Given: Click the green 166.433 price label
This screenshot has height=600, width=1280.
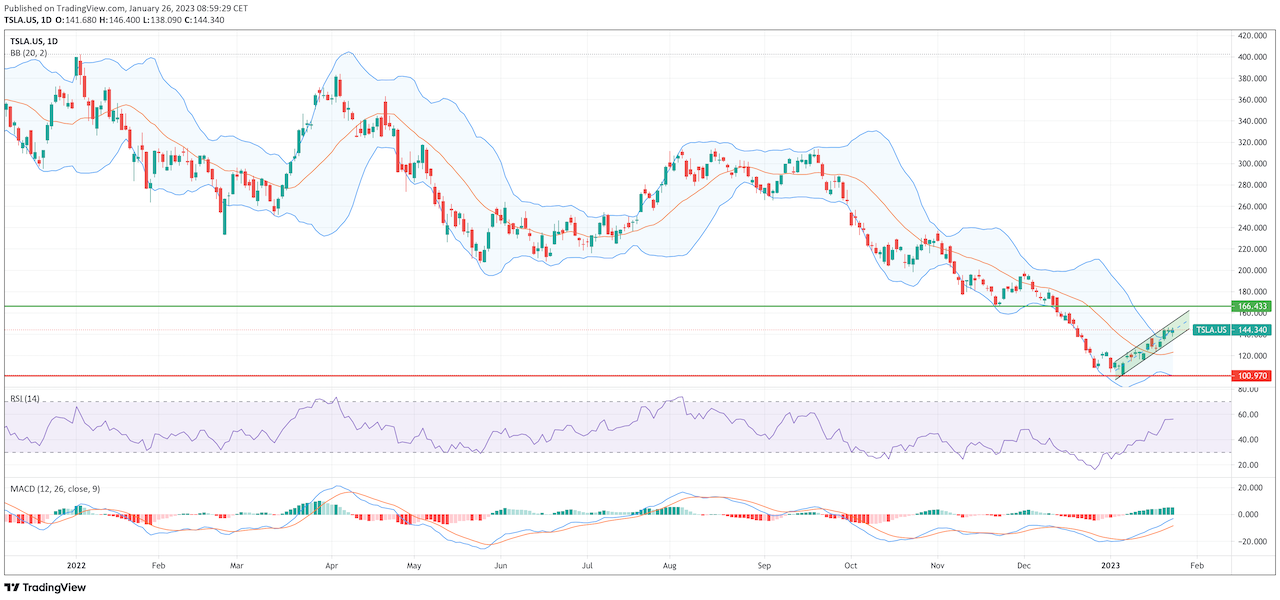Looking at the screenshot, I should tap(1252, 306).
